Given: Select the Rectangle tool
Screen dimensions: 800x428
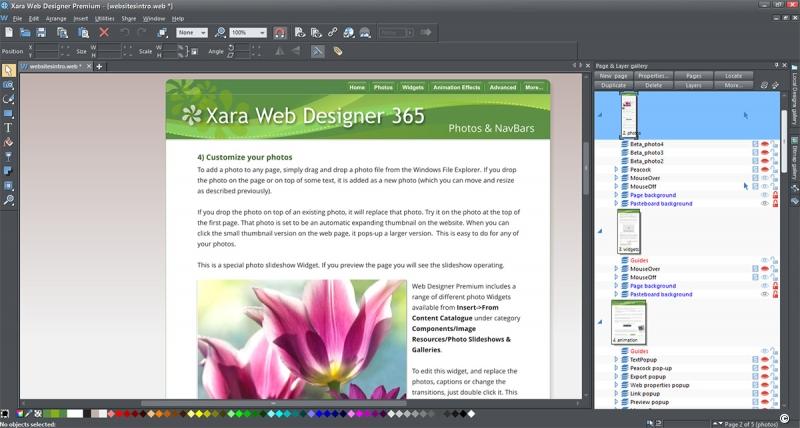Looking at the screenshot, I should (x=8, y=113).
